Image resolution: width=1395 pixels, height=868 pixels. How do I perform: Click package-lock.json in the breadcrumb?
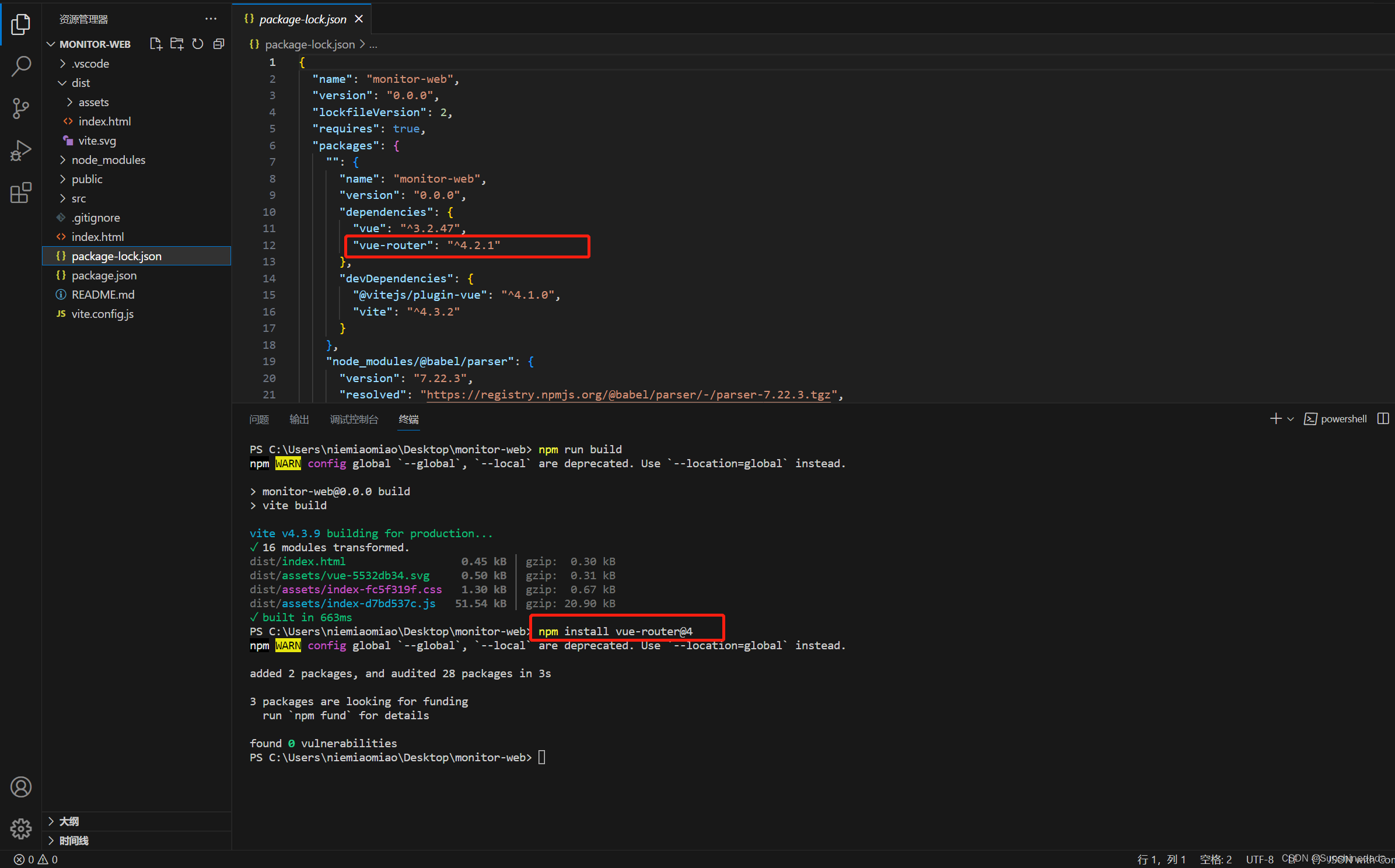click(310, 44)
